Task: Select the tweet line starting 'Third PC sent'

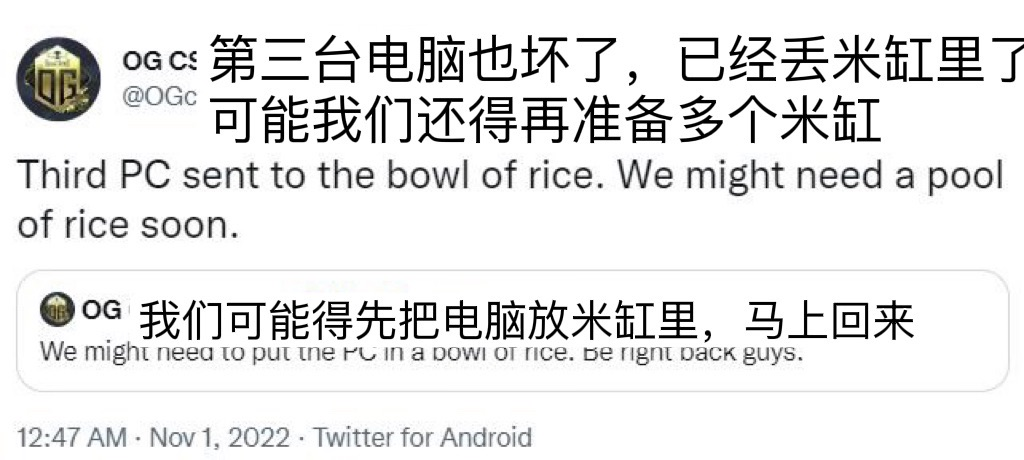Action: 509,177
